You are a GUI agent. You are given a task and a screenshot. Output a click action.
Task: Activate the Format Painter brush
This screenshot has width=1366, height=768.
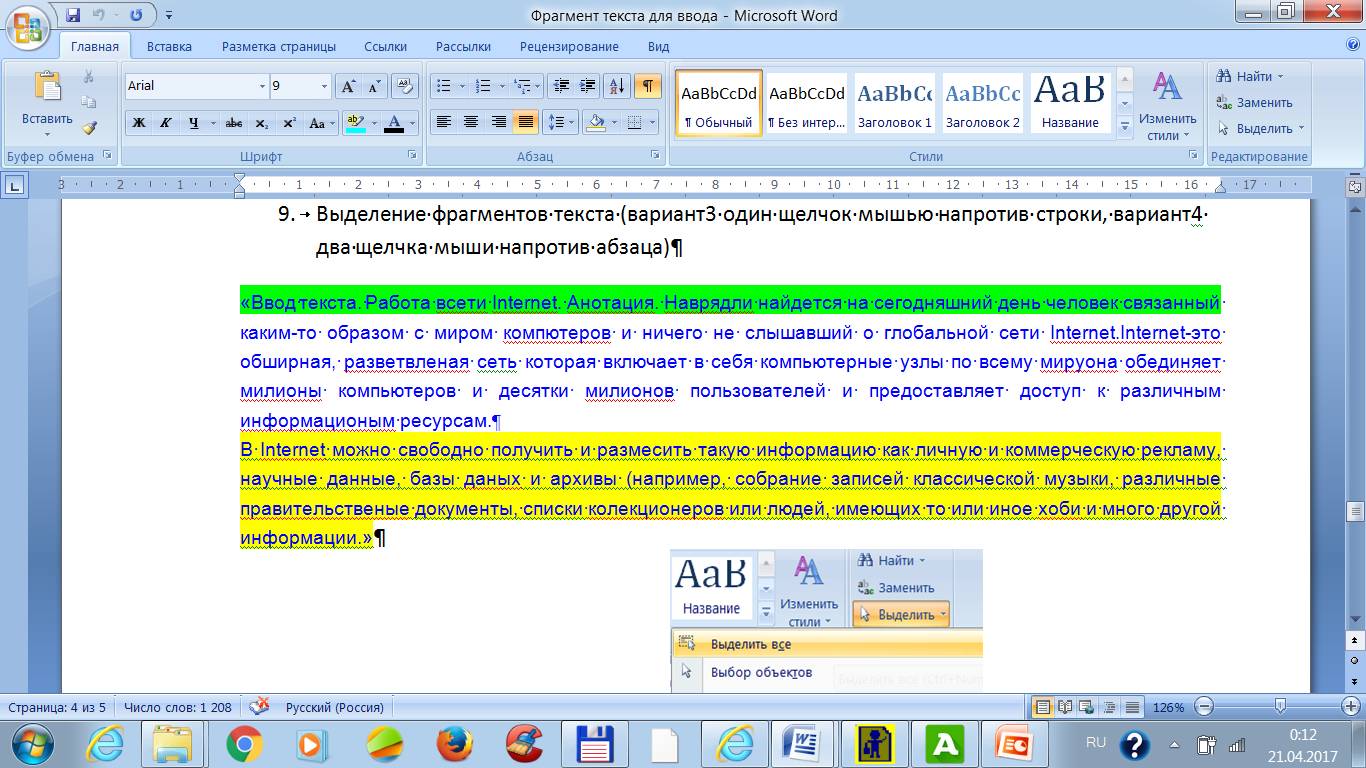click(x=89, y=128)
